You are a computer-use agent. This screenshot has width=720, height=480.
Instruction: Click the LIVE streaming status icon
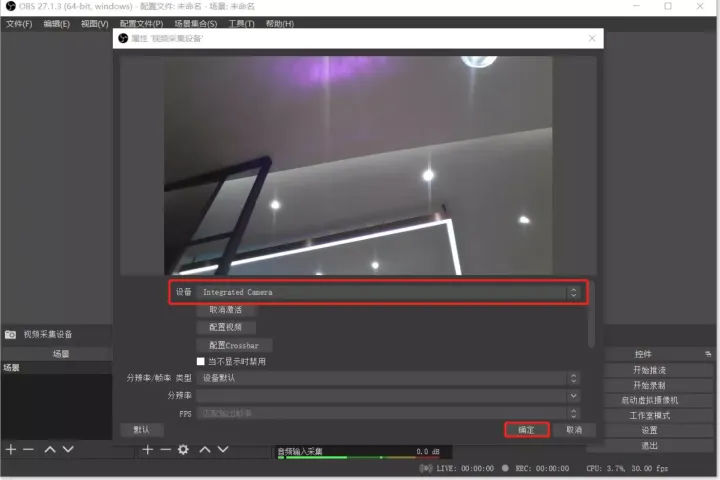[x=426, y=468]
